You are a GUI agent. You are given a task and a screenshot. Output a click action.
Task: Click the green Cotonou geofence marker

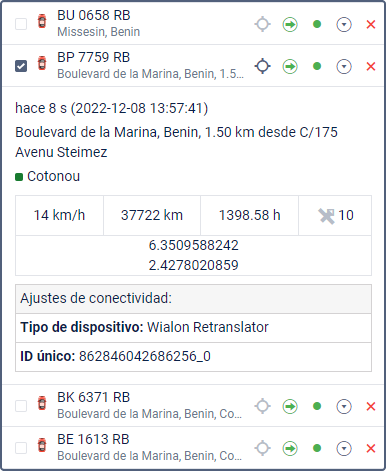coord(19,177)
